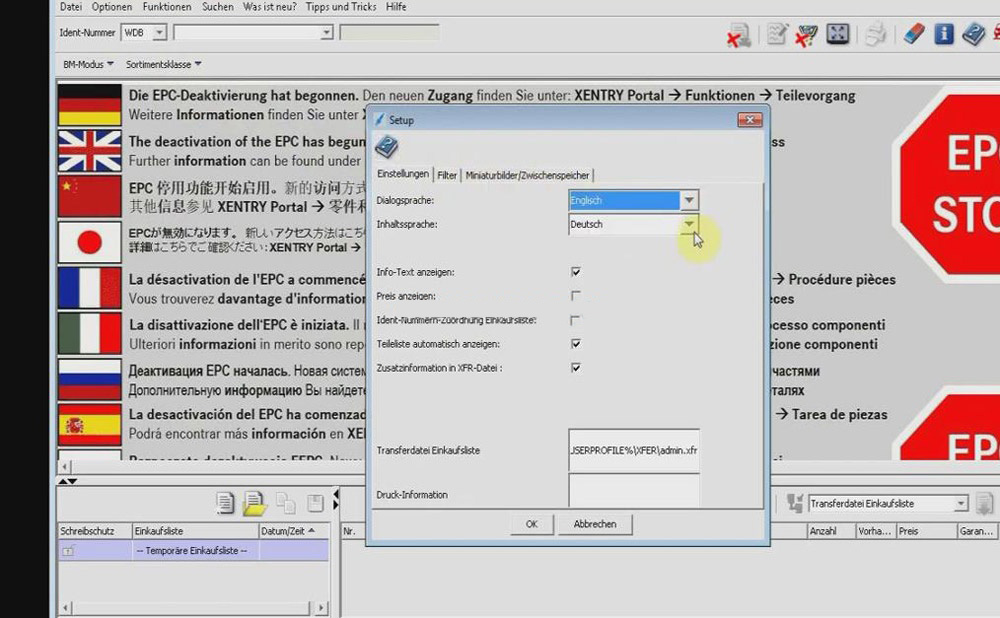Switch to the Einstellungen tab
The image size is (1000, 618).
403,174
